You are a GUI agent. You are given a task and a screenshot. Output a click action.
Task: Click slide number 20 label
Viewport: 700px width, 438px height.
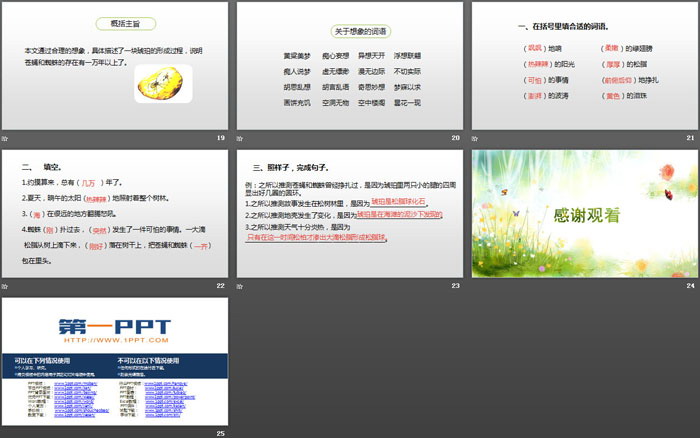[456, 137]
